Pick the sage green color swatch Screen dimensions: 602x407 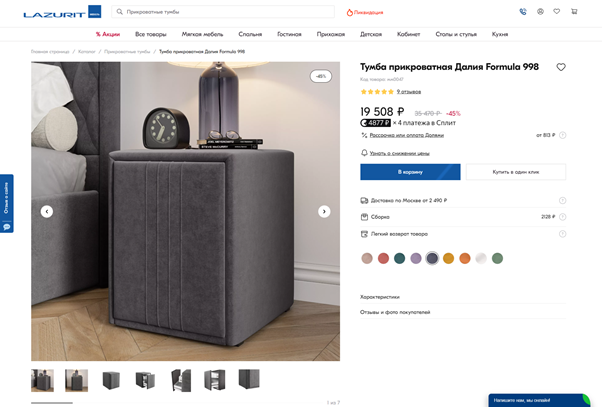pyautogui.click(x=497, y=258)
